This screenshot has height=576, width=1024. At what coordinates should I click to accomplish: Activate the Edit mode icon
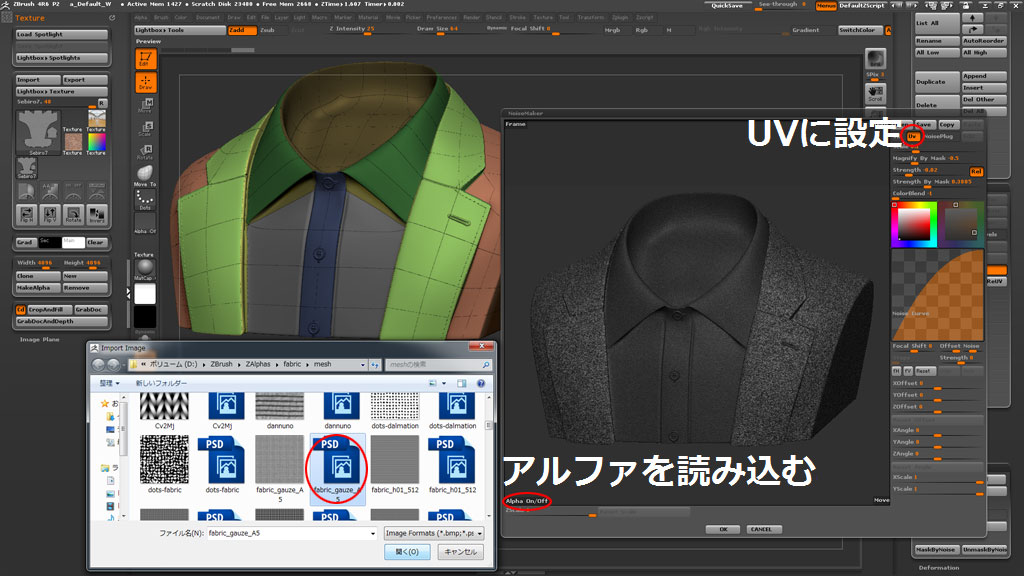coord(145,59)
